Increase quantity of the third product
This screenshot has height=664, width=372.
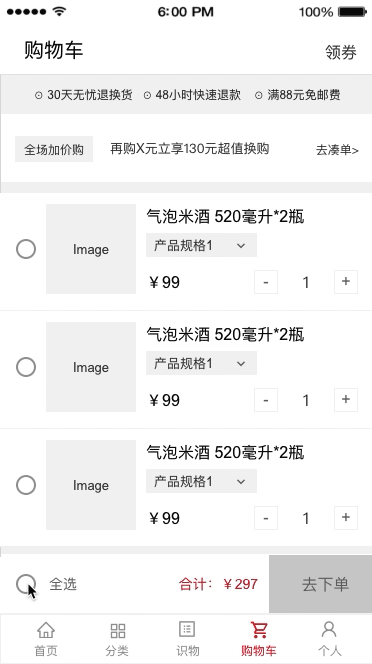[346, 518]
